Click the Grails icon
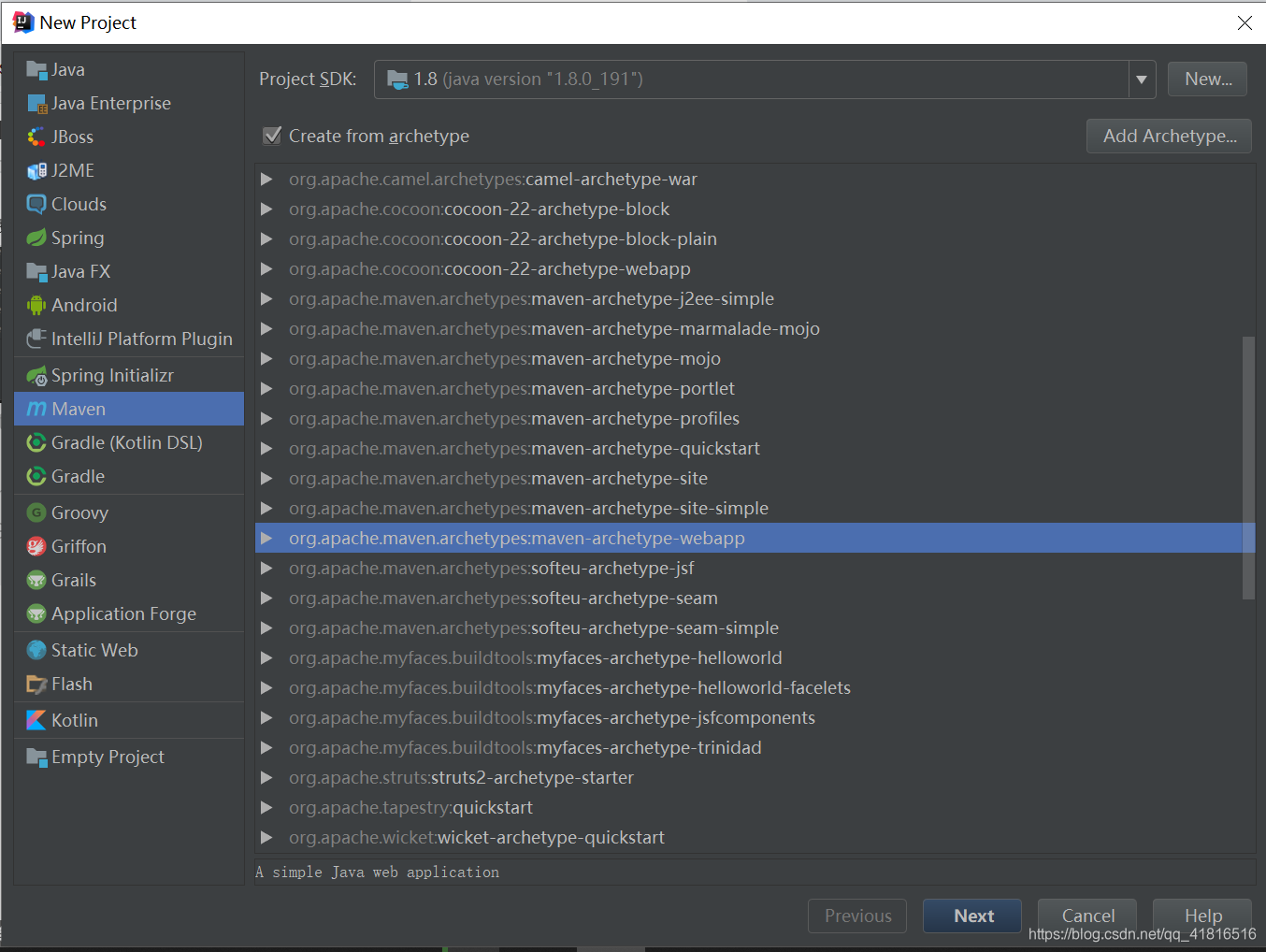Viewport: 1266px width, 952px height. (36, 580)
